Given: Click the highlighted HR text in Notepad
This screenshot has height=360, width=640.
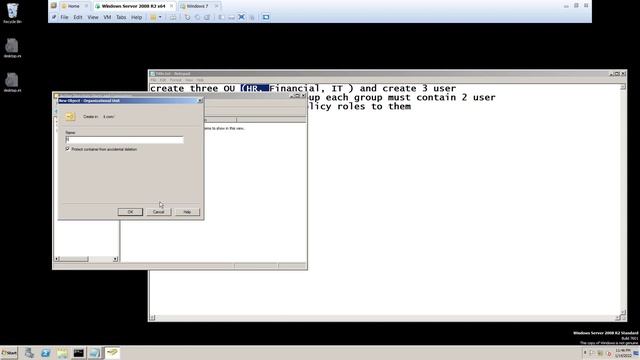Looking at the screenshot, I should pyautogui.click(x=255, y=88).
